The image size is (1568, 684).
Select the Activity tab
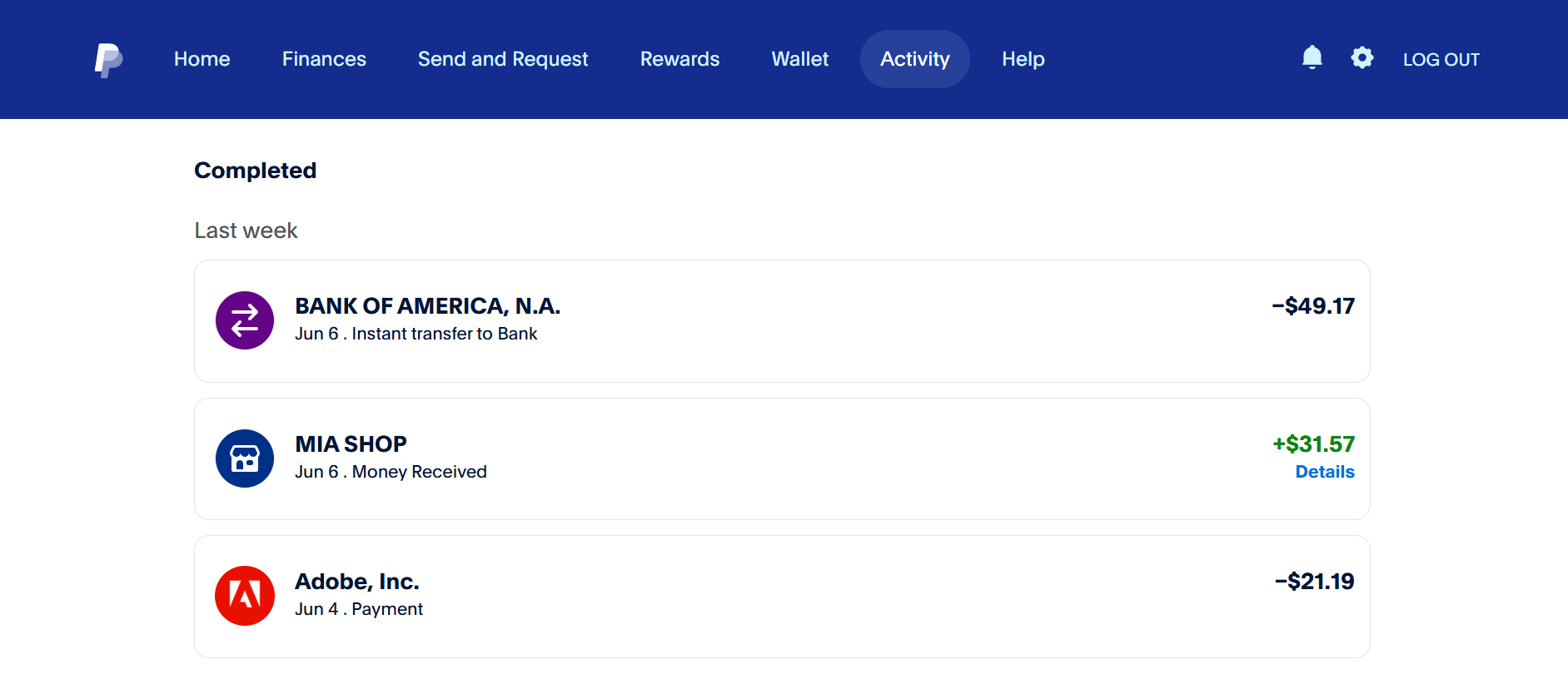tap(914, 59)
